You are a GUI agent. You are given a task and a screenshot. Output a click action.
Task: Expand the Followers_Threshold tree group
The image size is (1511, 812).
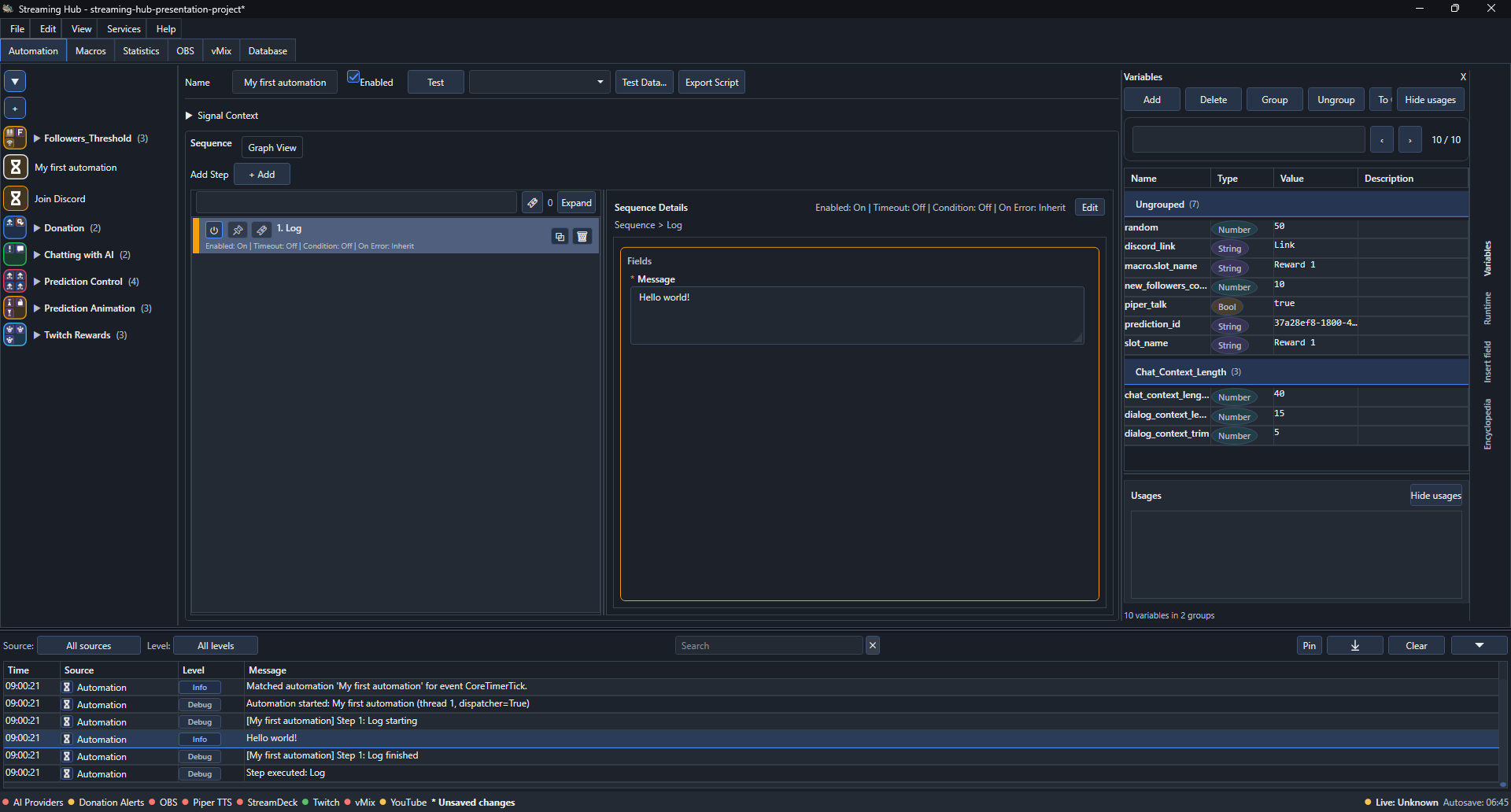[x=36, y=138]
